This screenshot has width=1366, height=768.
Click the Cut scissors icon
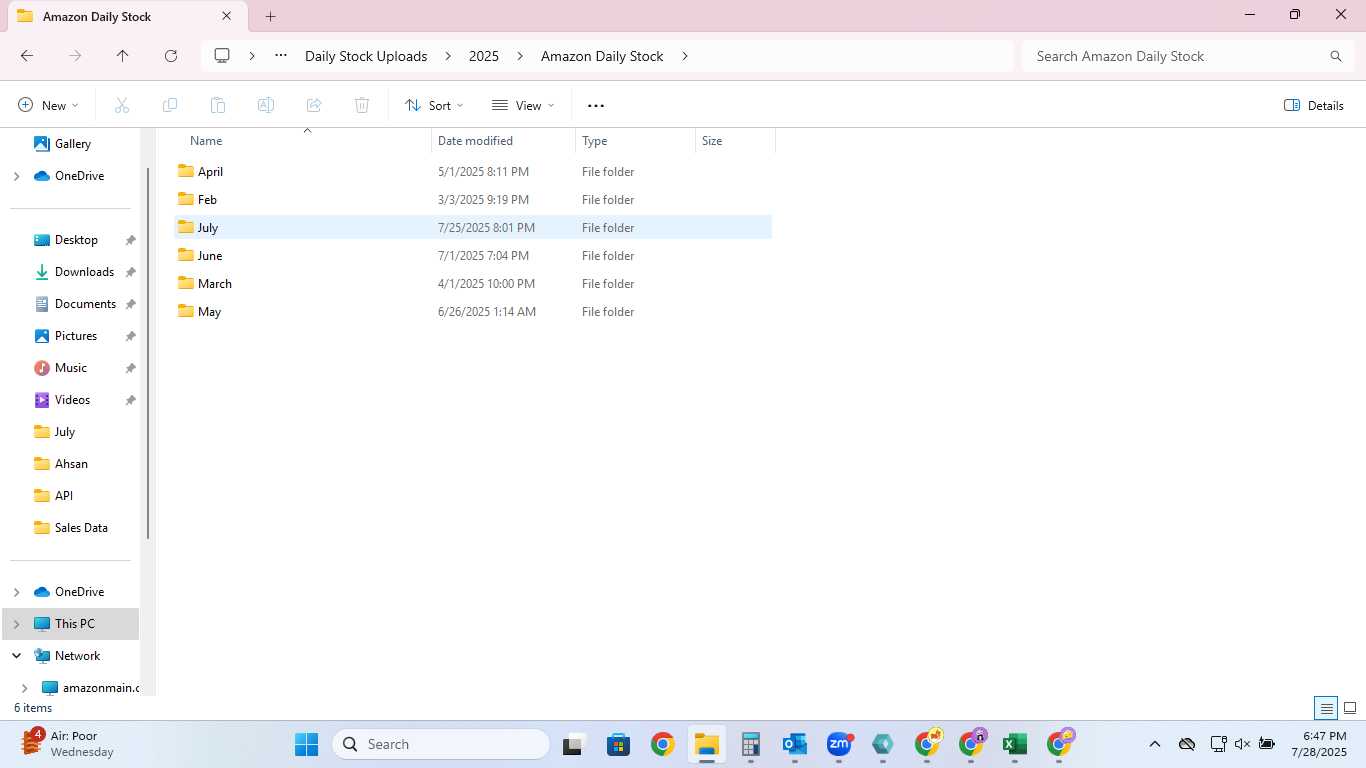[x=122, y=105]
